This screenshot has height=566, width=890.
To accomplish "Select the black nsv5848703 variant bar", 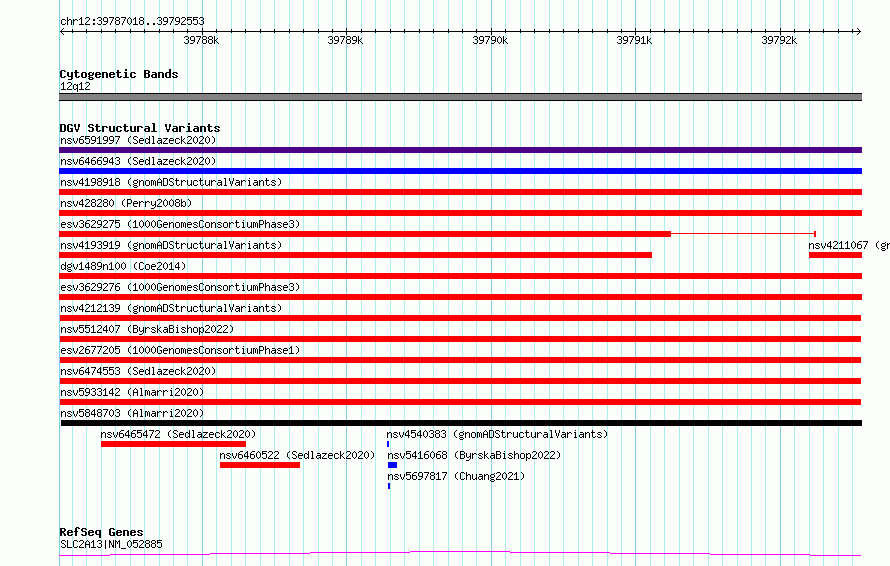I will [461, 423].
